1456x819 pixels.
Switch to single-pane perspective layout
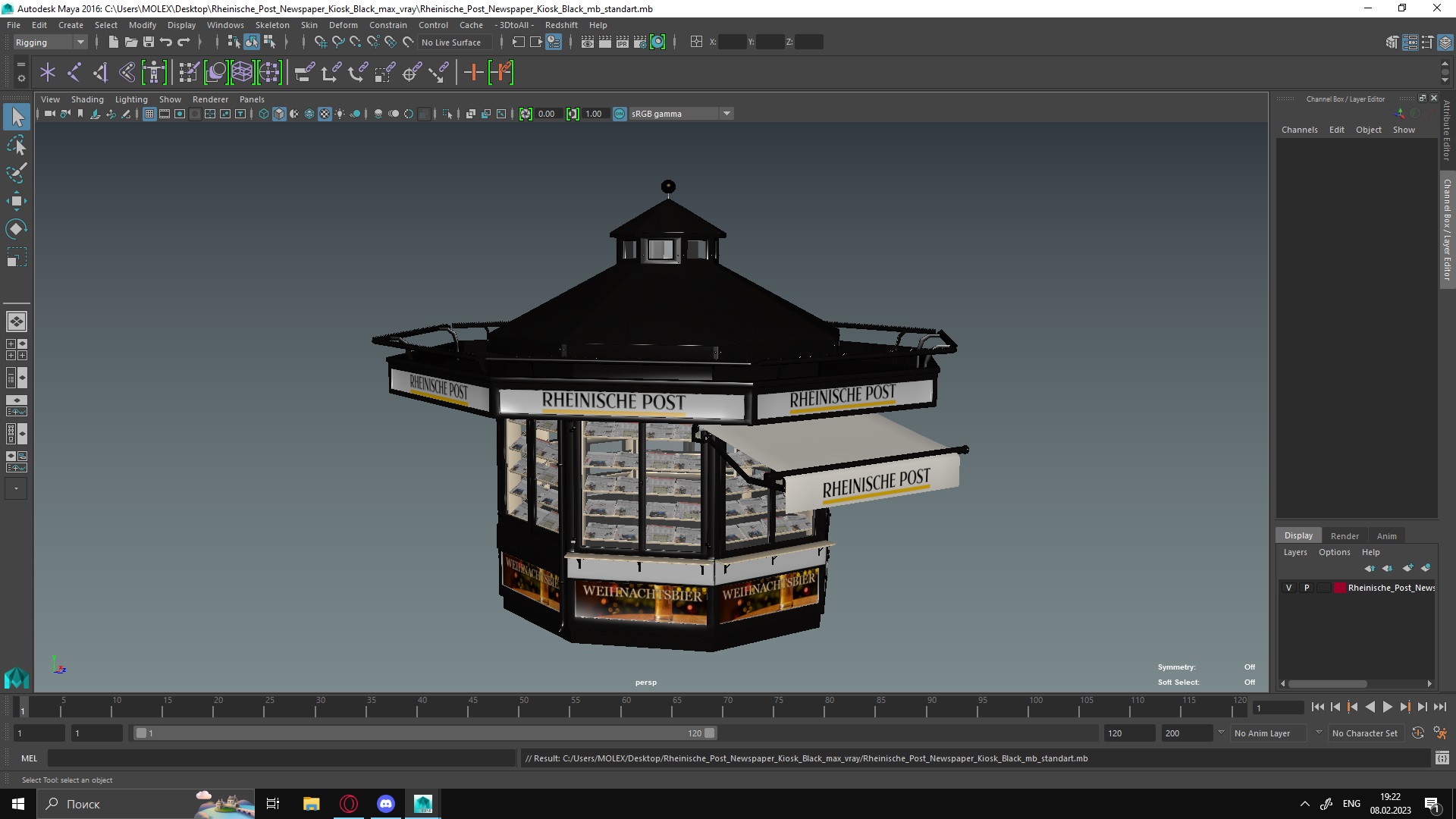pyautogui.click(x=17, y=322)
